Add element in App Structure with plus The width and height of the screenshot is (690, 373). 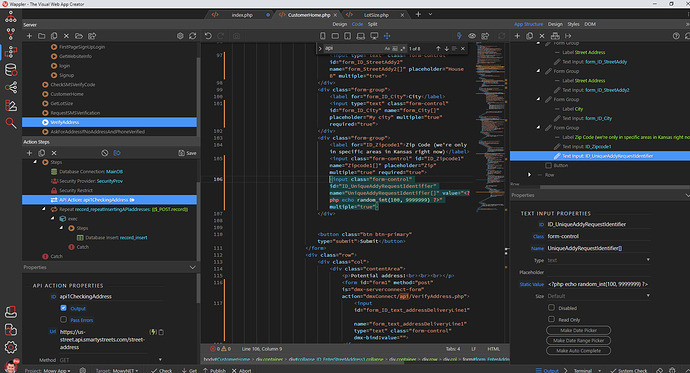(x=517, y=36)
